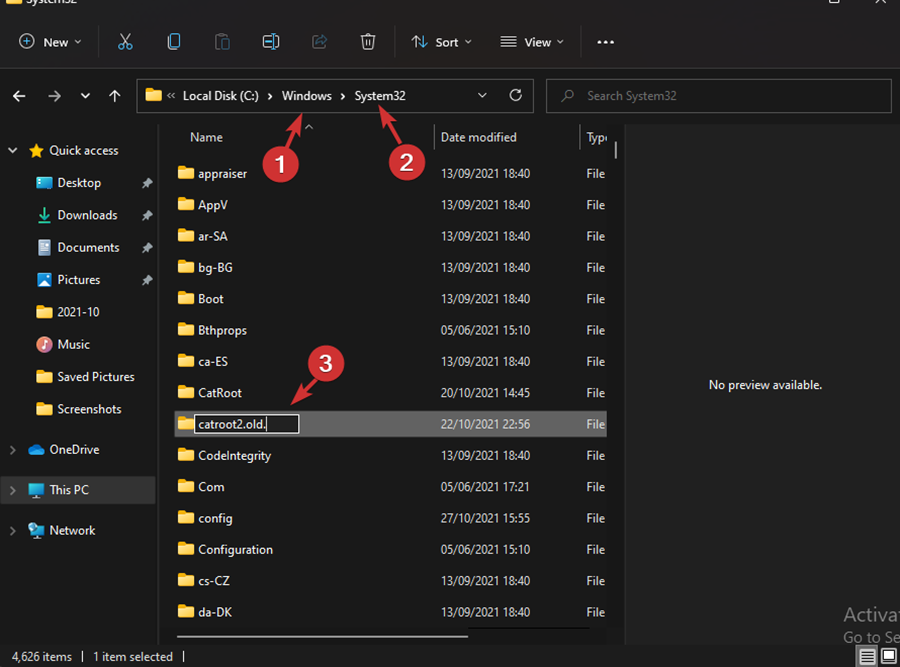The height and width of the screenshot is (667, 900).
Task: Expand address bar history dropdown
Action: [x=482, y=95]
